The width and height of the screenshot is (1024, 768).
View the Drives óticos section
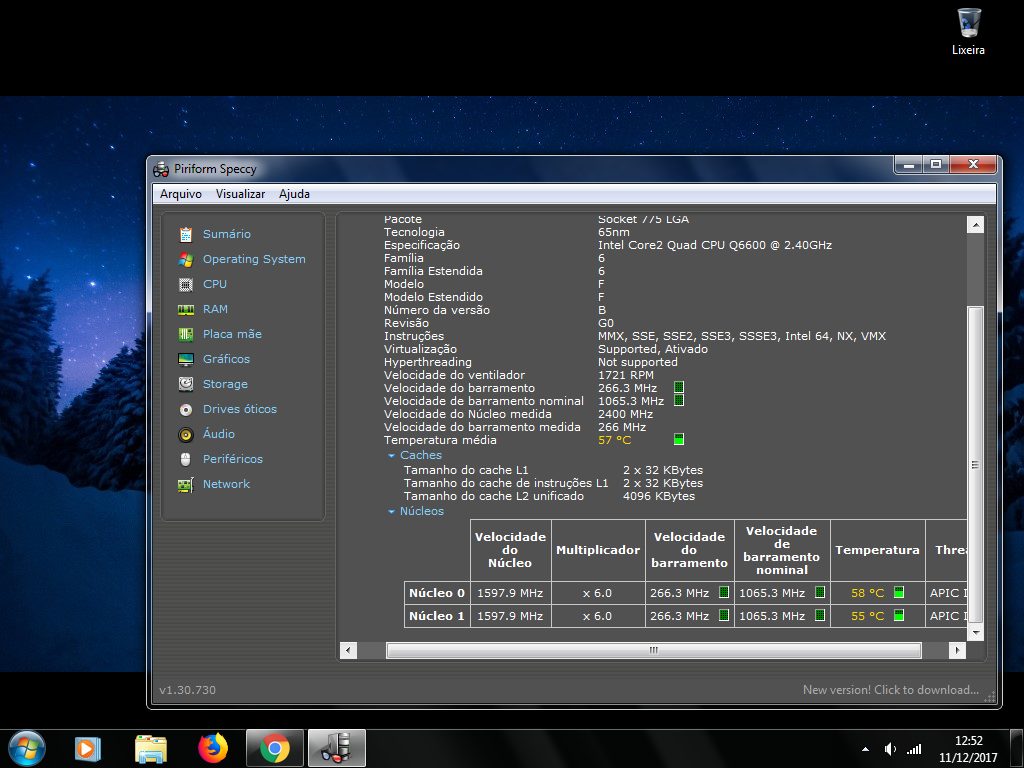pyautogui.click(x=240, y=409)
